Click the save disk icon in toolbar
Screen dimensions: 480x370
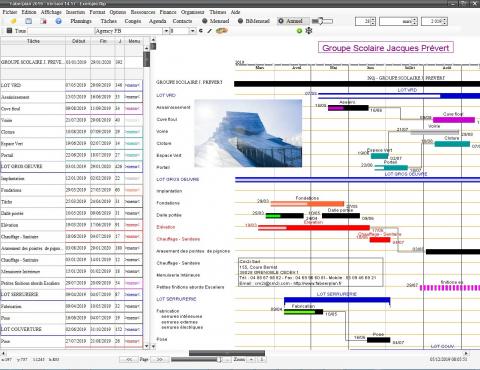pyautogui.click(x=29, y=21)
